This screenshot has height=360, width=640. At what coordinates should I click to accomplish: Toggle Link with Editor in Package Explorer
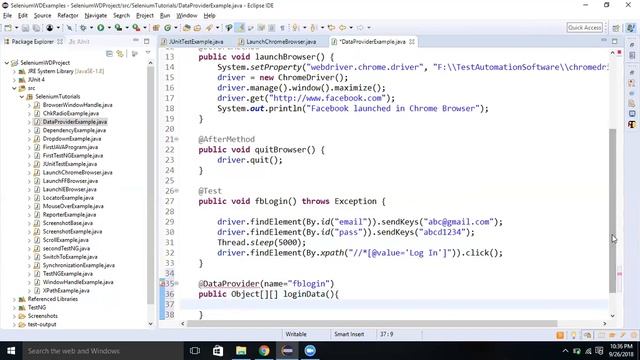(x=120, y=53)
